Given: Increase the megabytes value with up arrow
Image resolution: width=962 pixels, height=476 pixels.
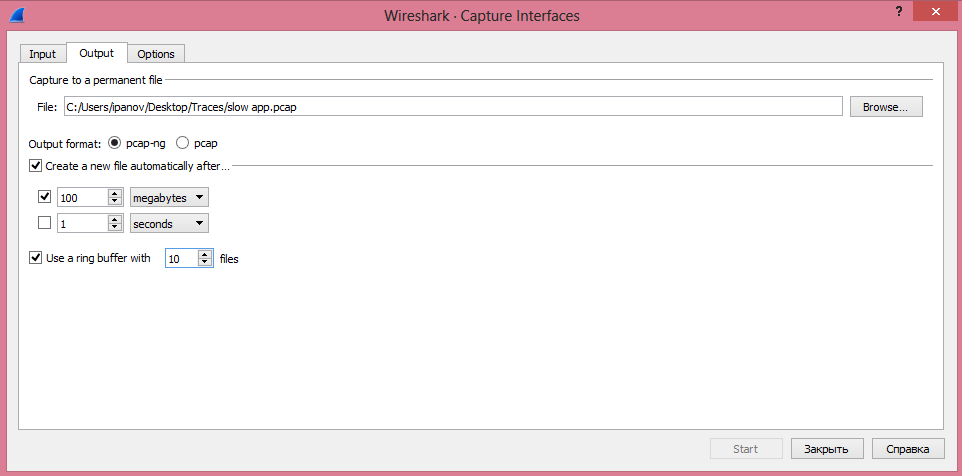Looking at the screenshot, I should (115, 194).
